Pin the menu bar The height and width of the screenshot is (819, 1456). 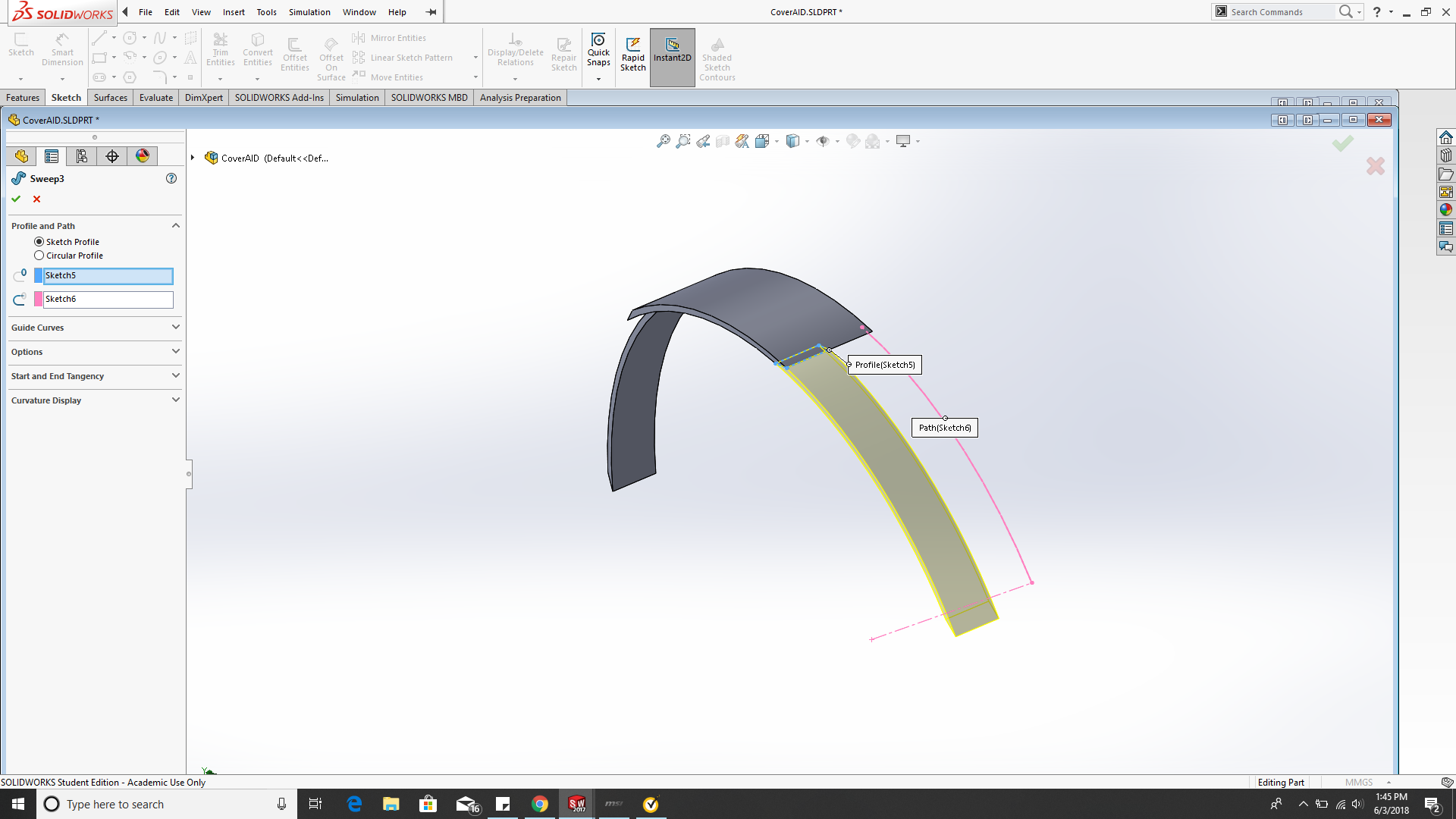click(431, 12)
